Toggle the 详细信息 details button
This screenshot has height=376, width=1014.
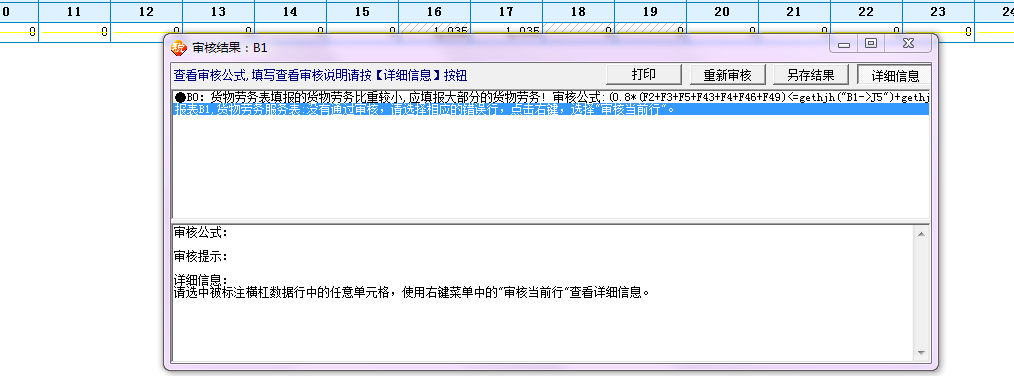[x=894, y=75]
